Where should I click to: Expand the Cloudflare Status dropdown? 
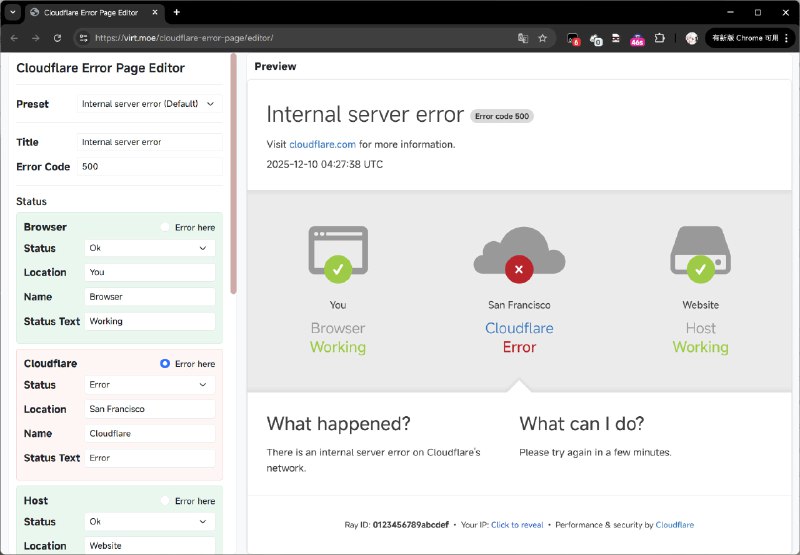click(149, 385)
